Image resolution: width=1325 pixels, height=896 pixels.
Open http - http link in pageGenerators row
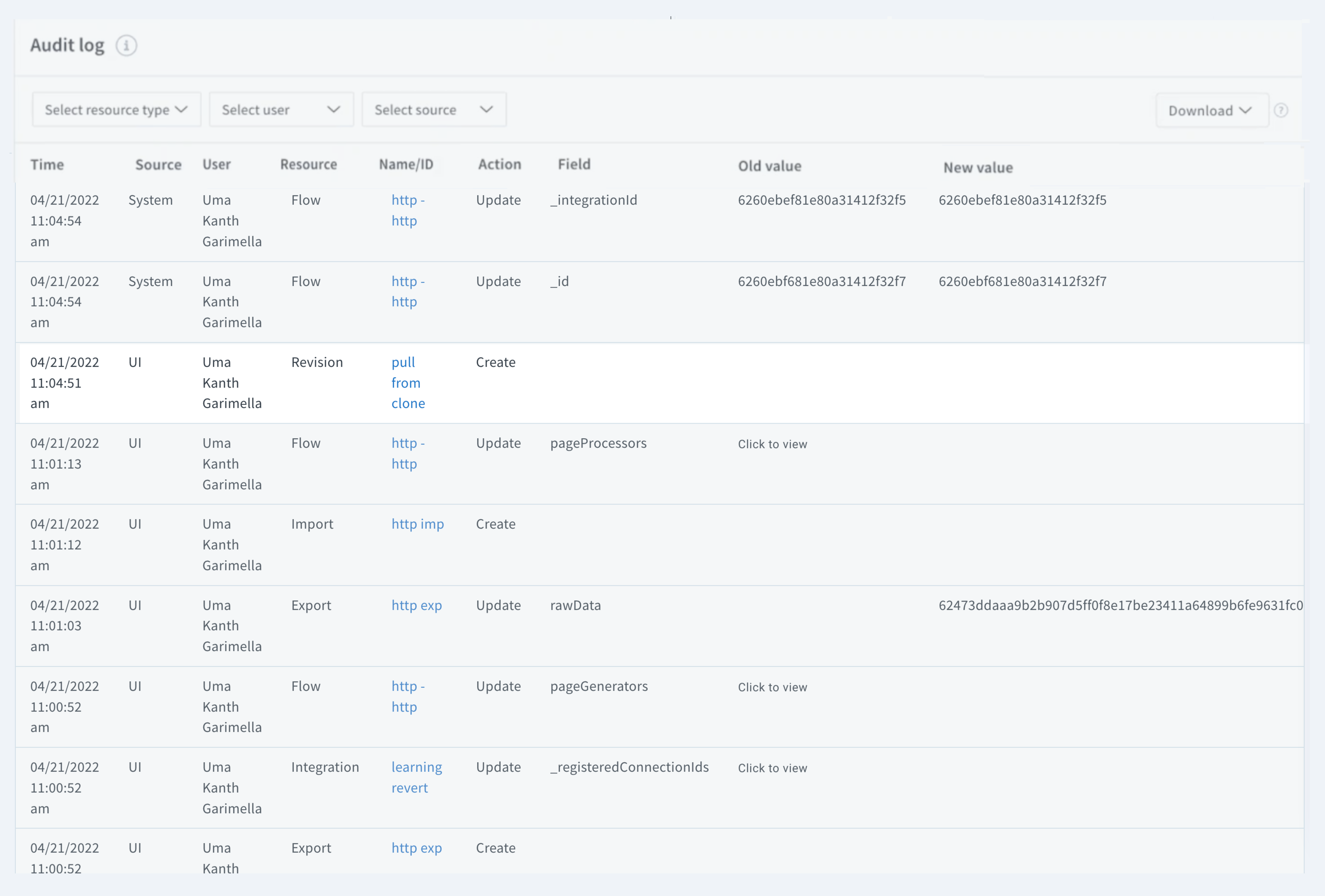408,697
